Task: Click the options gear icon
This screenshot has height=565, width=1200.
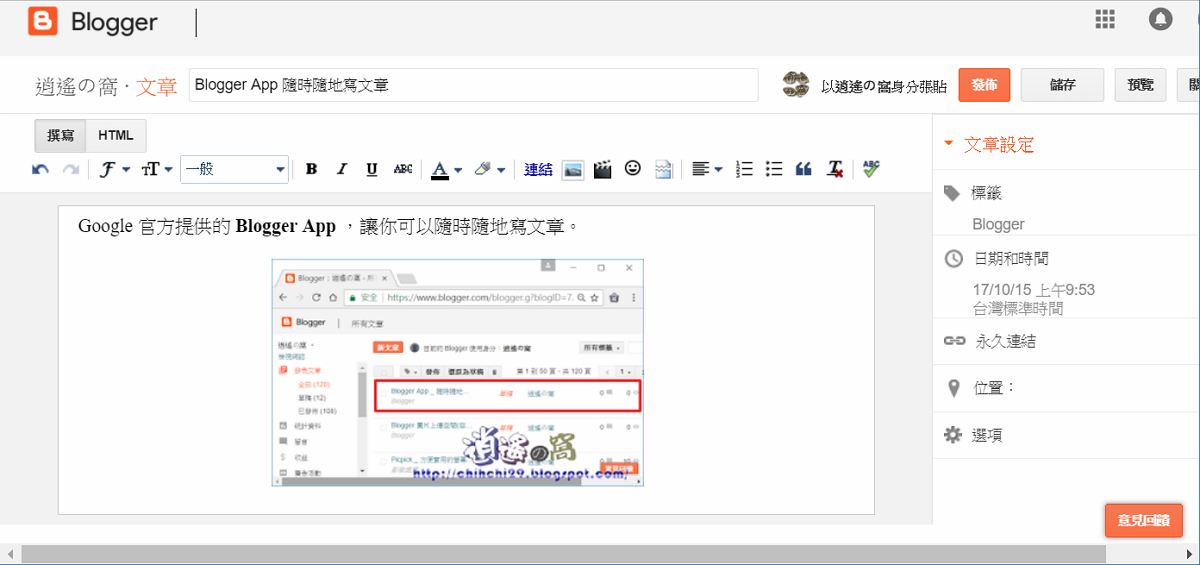Action: (x=954, y=435)
